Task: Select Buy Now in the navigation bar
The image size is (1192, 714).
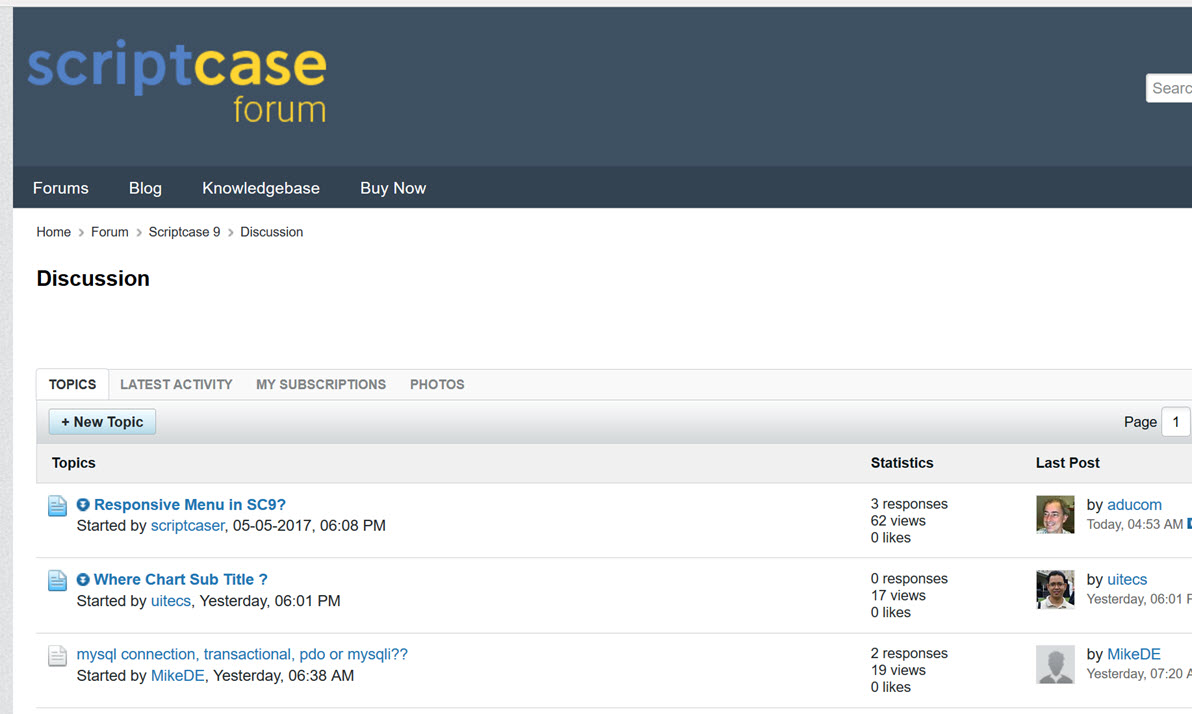Action: 393,188
